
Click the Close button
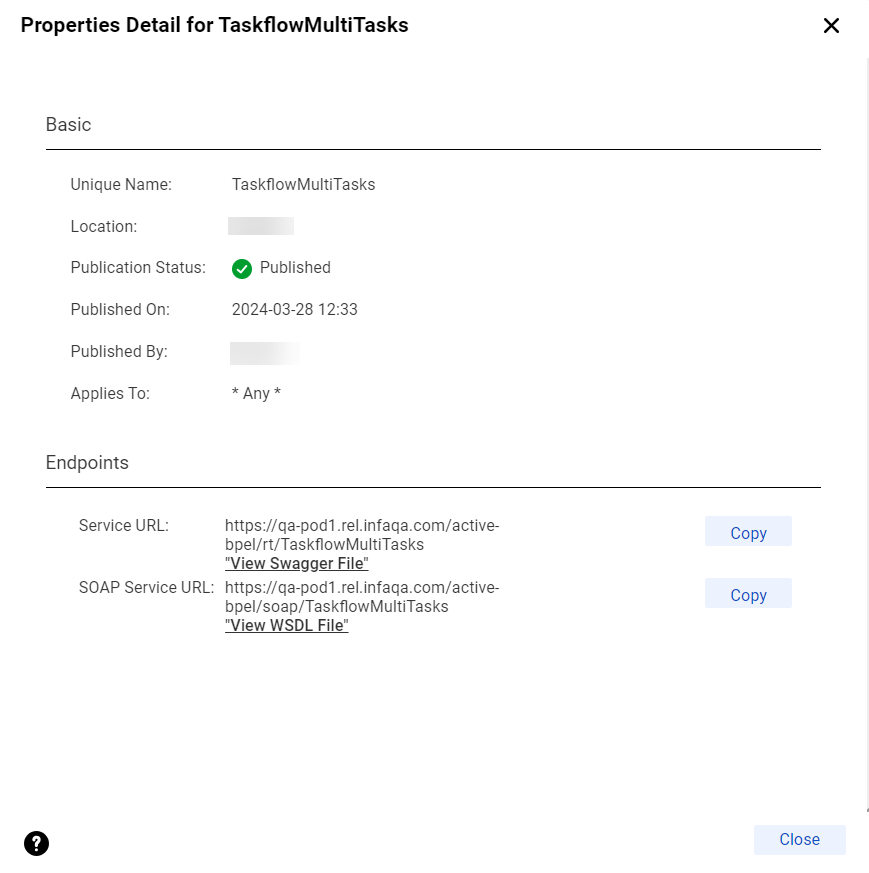click(x=799, y=840)
